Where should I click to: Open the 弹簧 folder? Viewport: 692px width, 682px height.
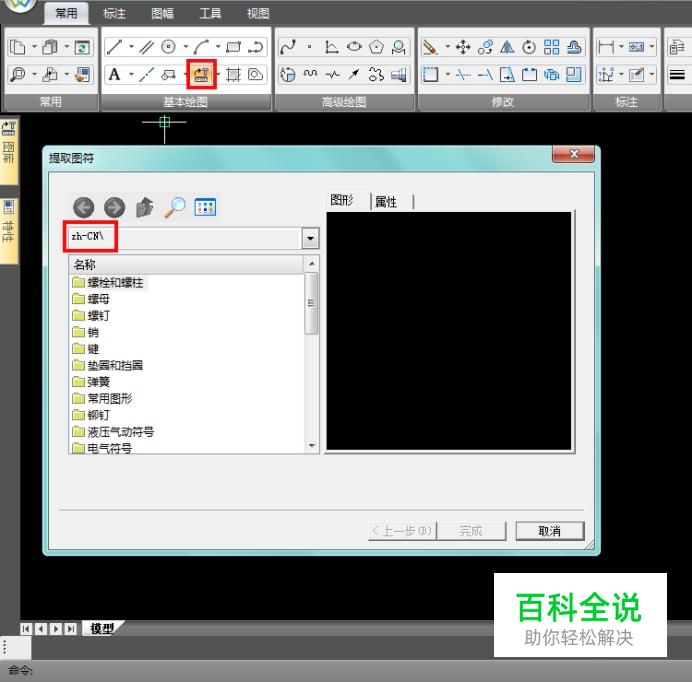[x=91, y=382]
